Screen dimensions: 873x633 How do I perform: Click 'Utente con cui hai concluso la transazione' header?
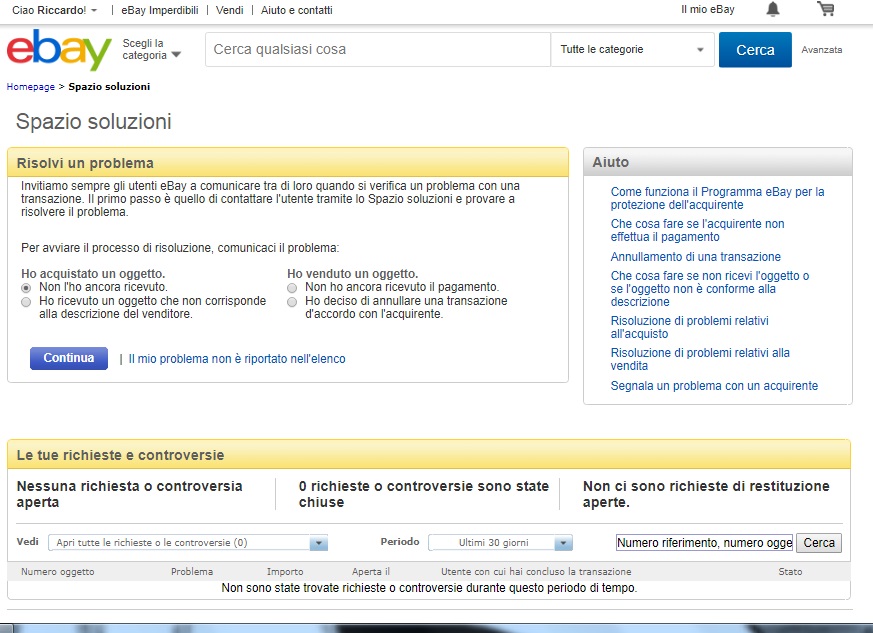tap(536, 572)
